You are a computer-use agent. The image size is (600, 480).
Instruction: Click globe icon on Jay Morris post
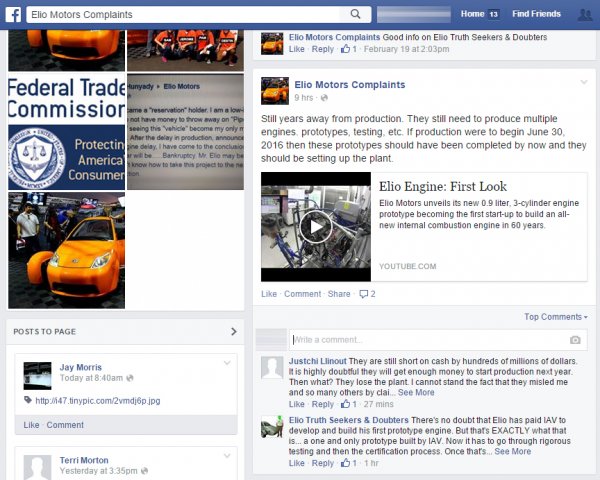tap(130, 378)
